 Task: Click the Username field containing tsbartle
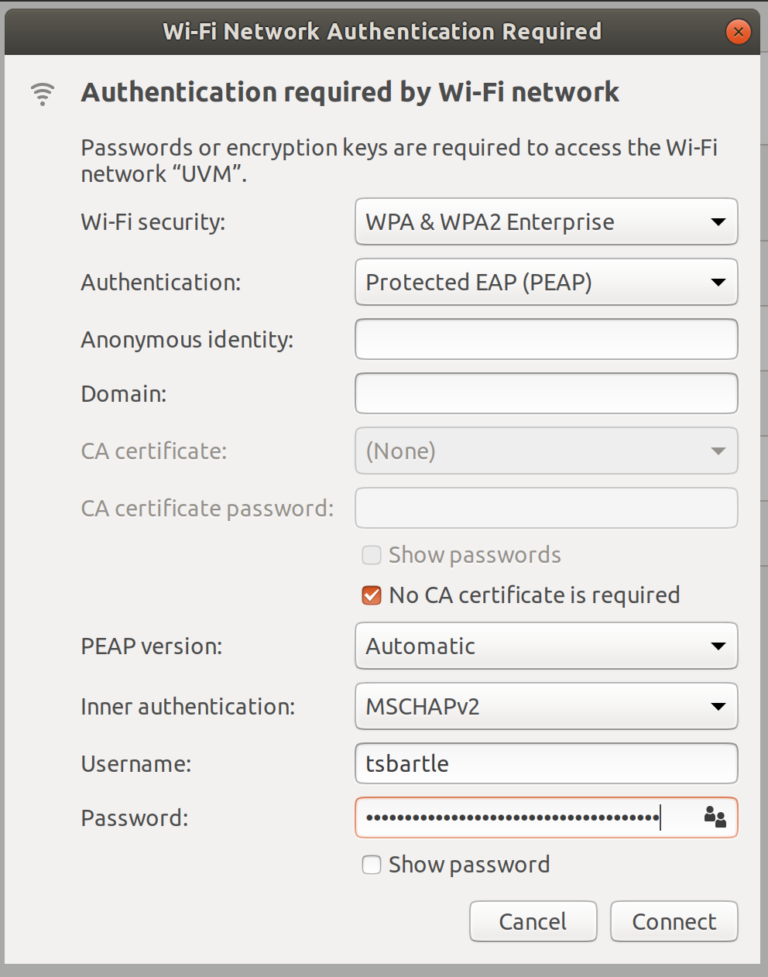coord(546,763)
